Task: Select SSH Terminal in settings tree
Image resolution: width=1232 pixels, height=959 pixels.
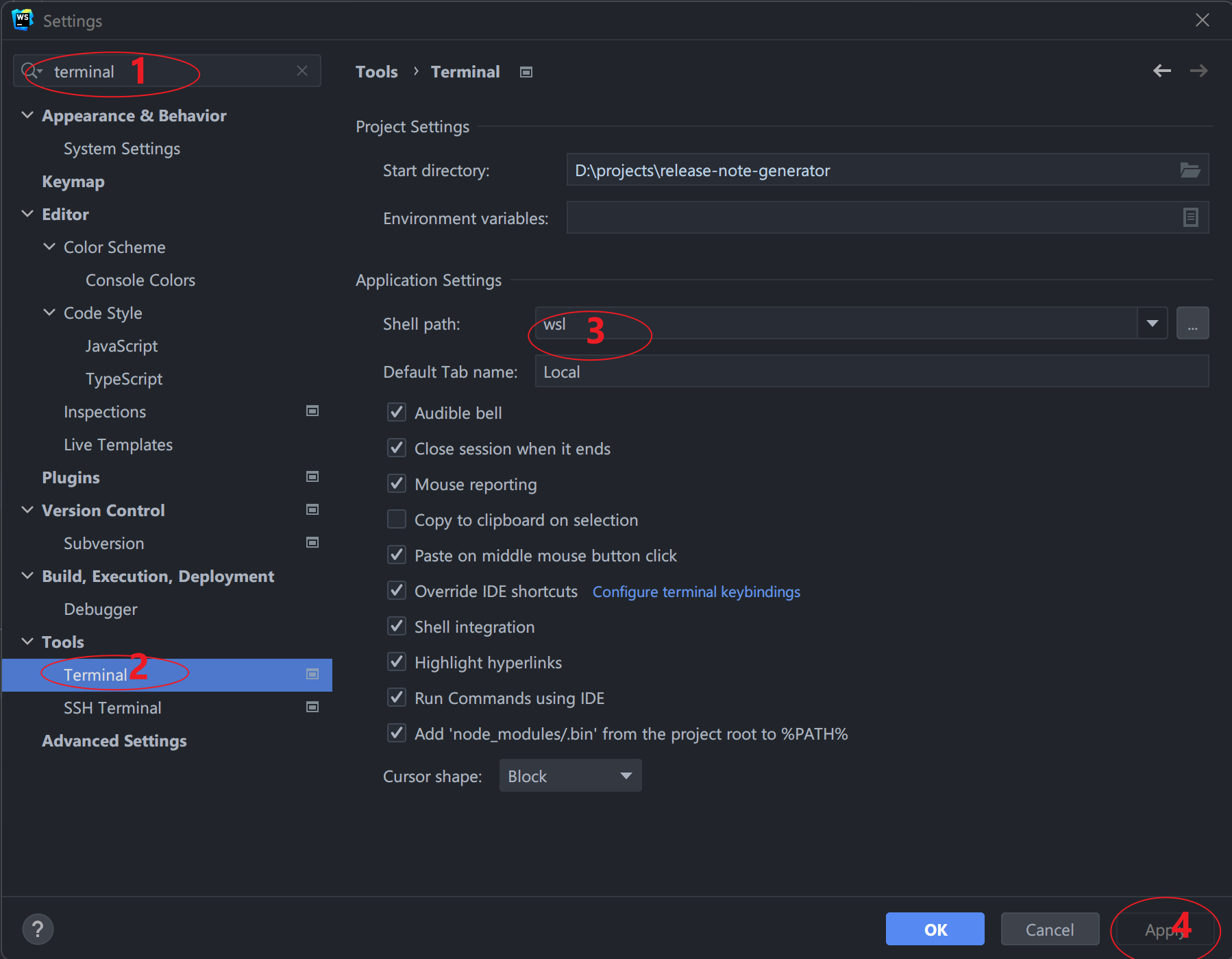Action: [x=112, y=707]
